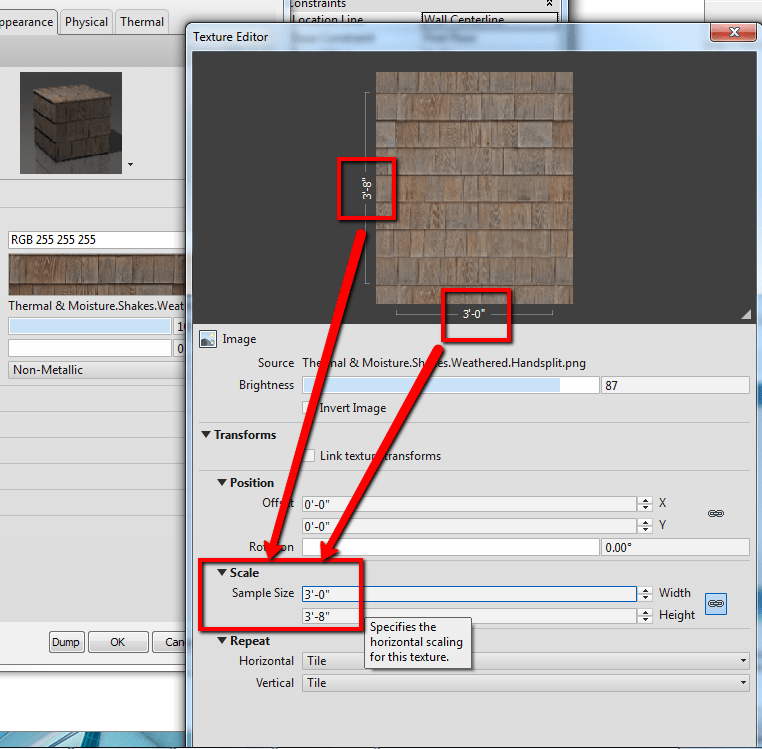Screen dimensions: 762x749
Task: Click the Thermal & Moisture.Shakes texture name
Action: pyautogui.click(x=96, y=306)
